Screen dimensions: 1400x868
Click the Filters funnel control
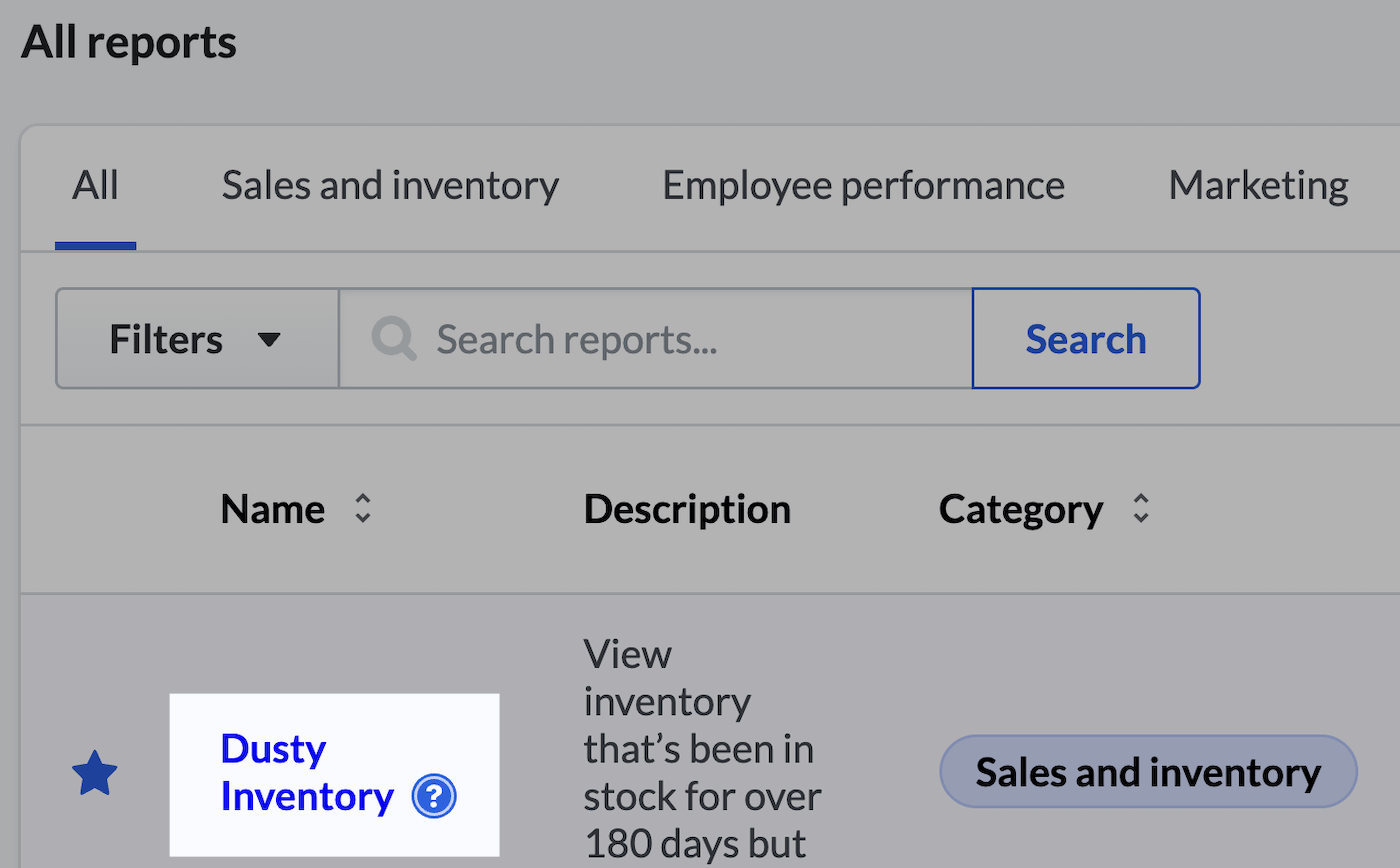point(196,338)
